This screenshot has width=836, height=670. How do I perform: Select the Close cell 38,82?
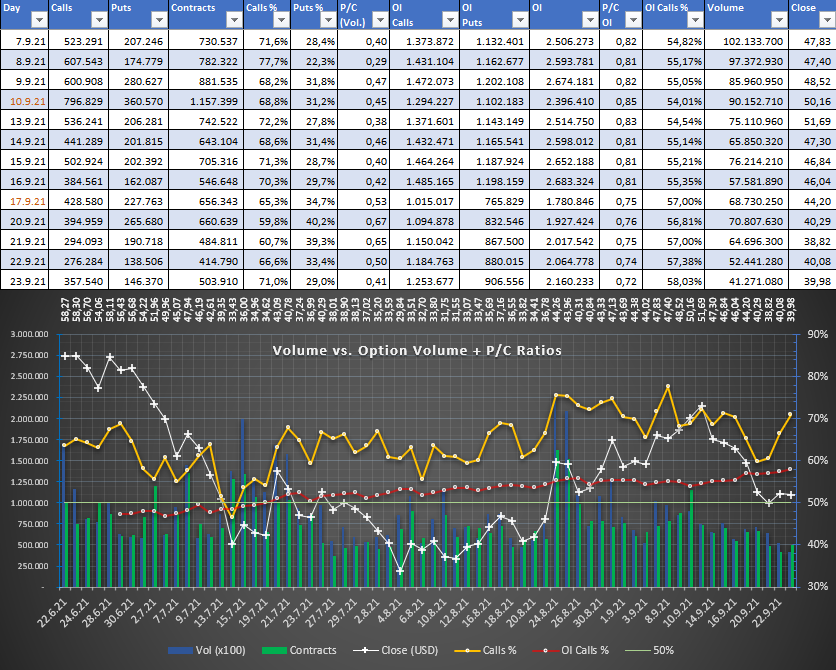click(813, 241)
